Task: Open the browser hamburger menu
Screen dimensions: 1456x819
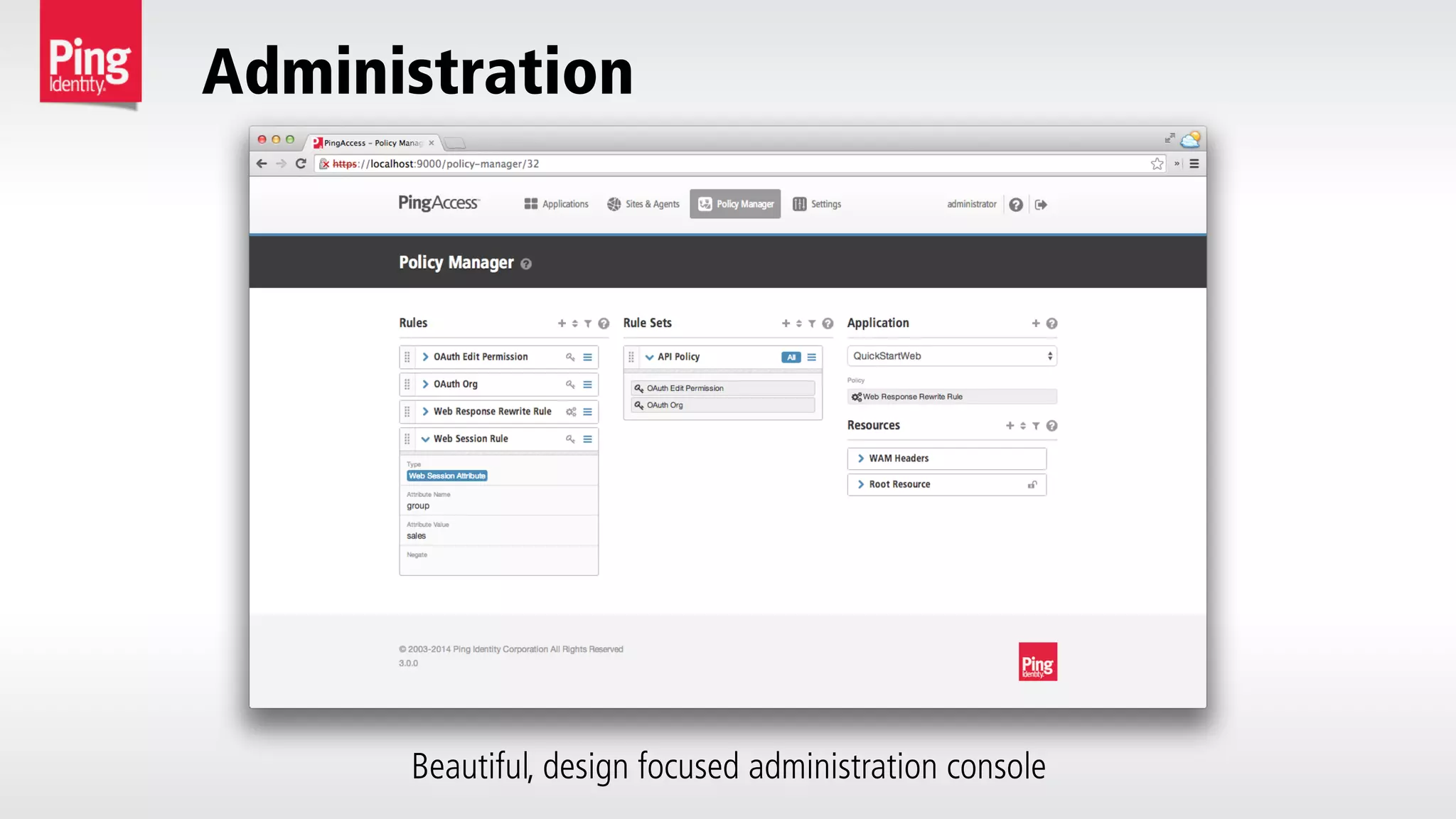Action: pos(1194,164)
